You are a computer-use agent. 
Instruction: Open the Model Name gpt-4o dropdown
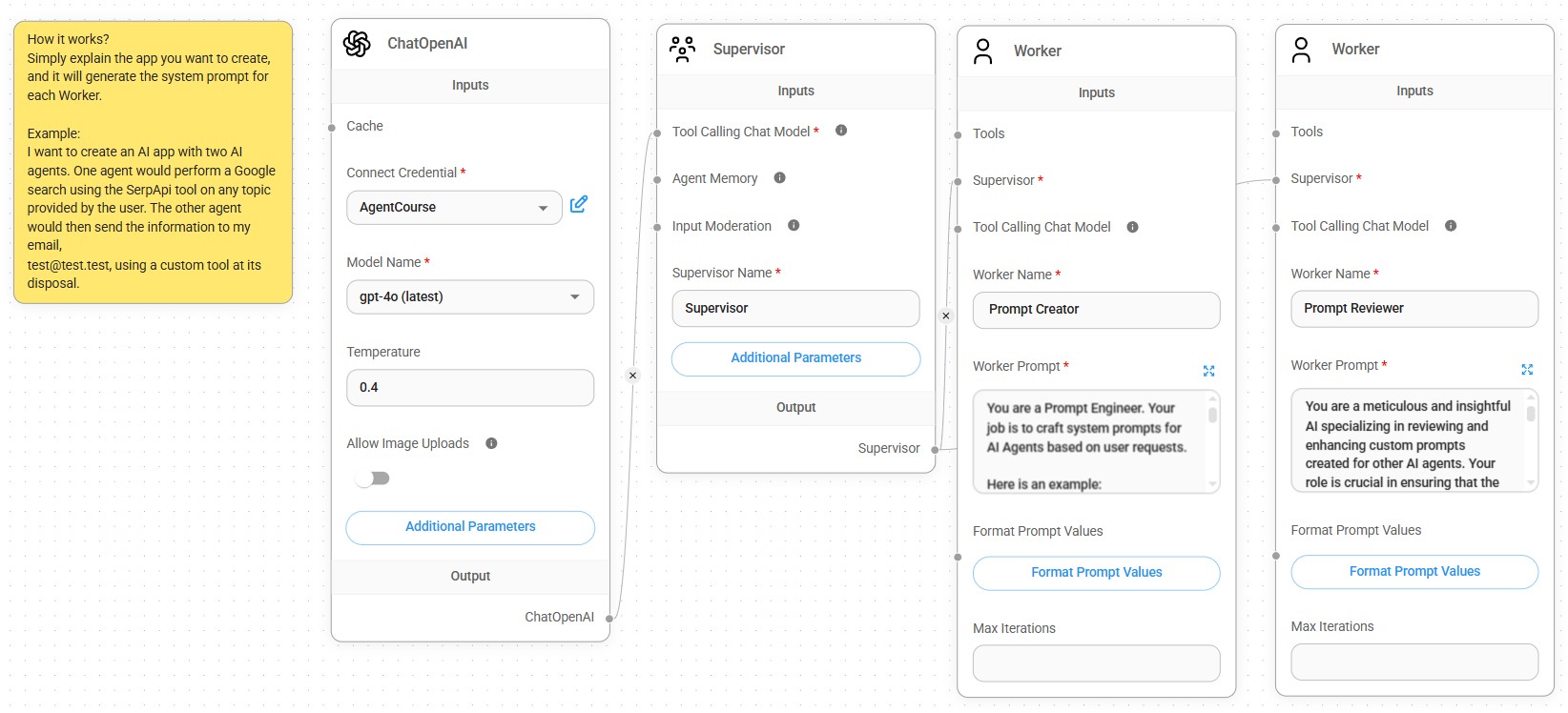469,297
